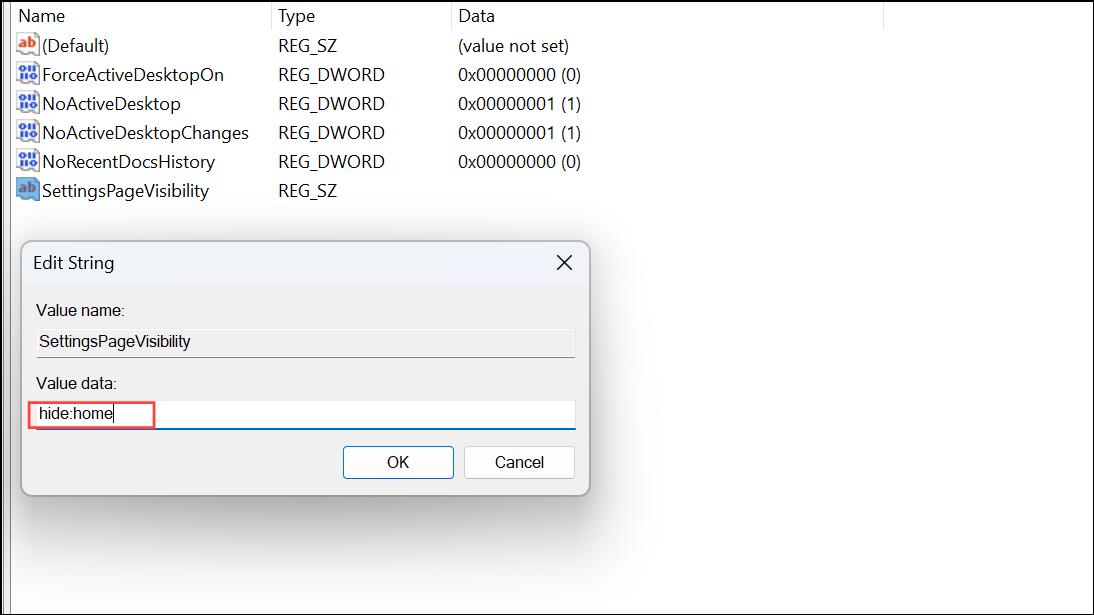The width and height of the screenshot is (1094, 615).
Task: Cancel the Edit String dialog
Action: pos(519,462)
